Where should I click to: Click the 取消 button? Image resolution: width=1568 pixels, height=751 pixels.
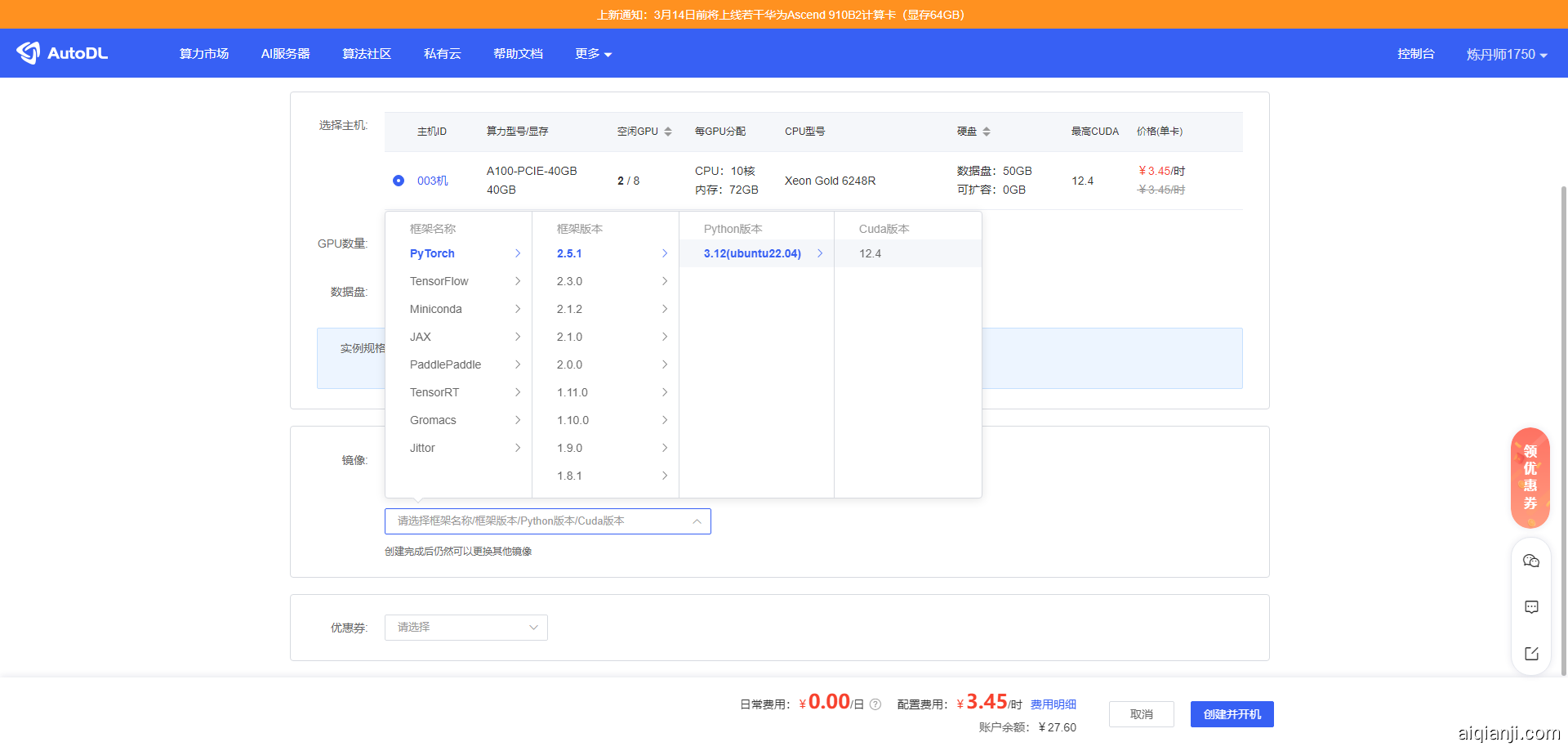[x=1141, y=714]
